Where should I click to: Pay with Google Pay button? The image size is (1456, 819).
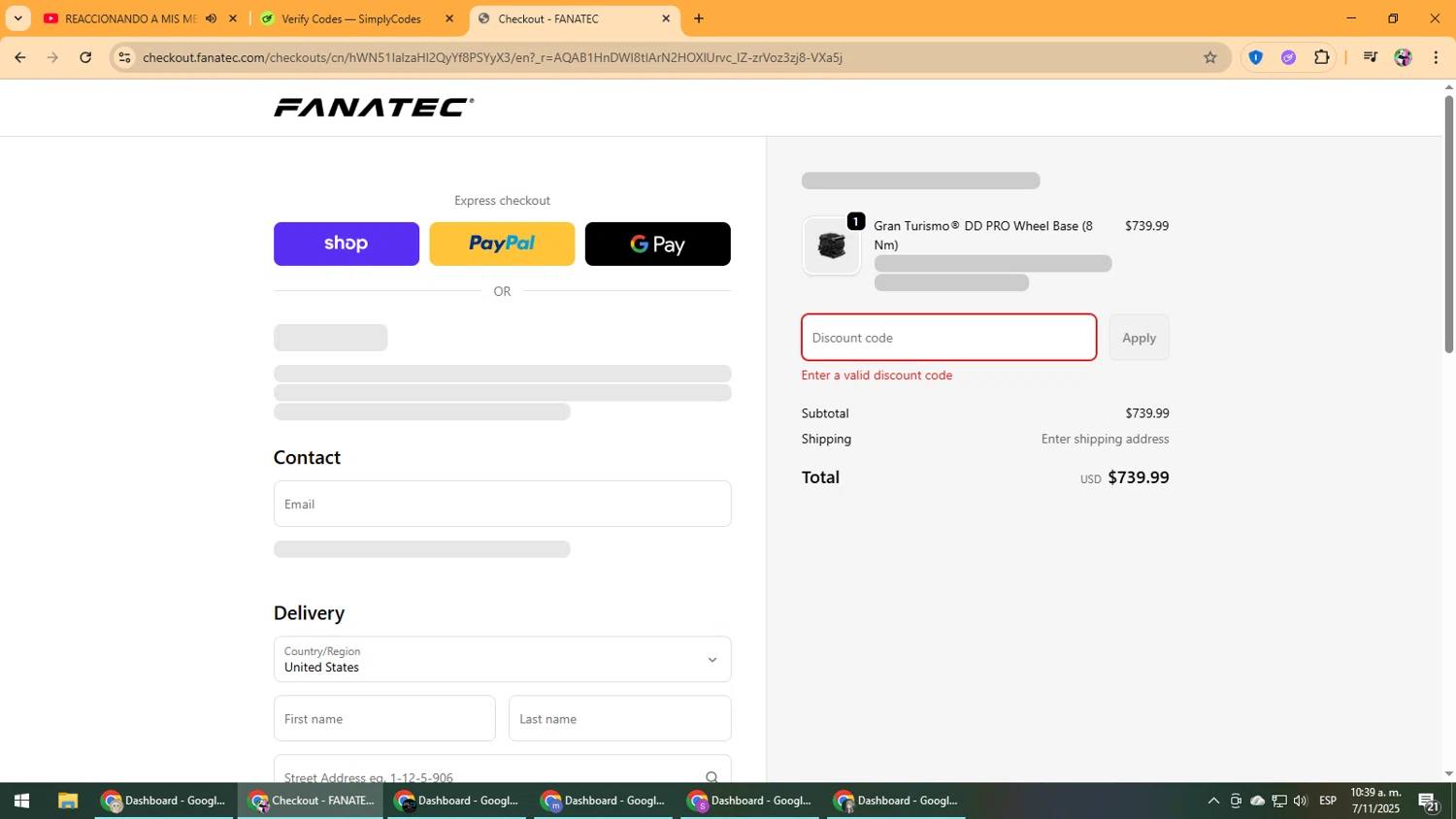coord(657,244)
